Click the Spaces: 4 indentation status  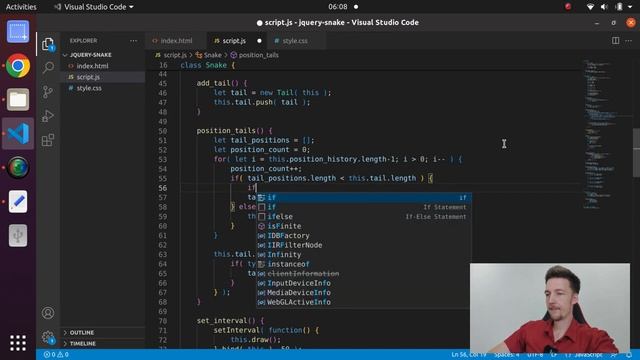507,355
